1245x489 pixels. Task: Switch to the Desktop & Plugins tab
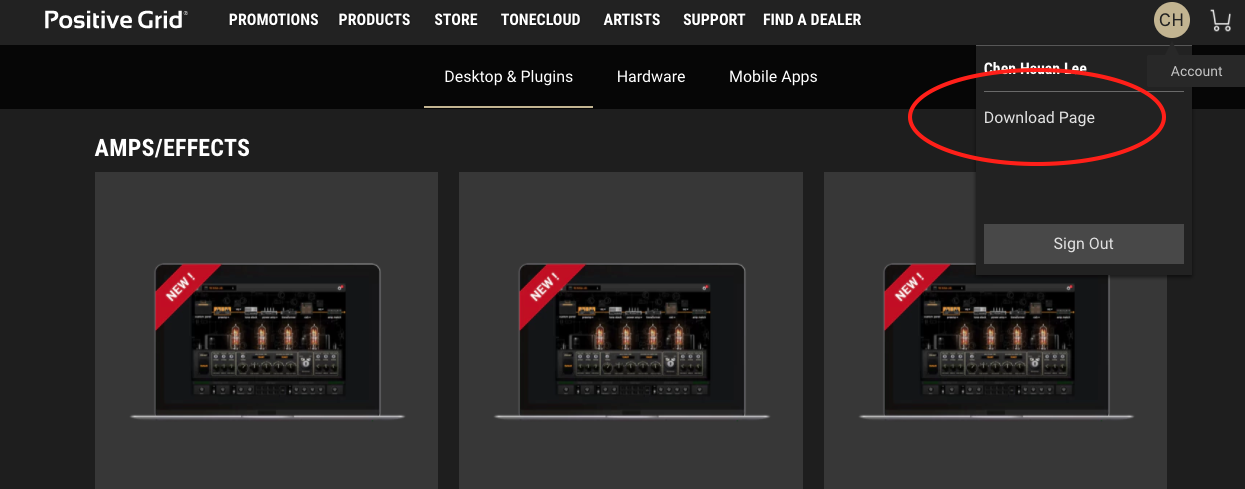pos(509,77)
